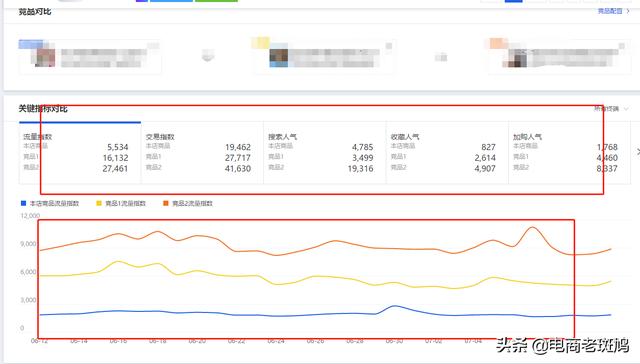Image resolution: width=640 pixels, height=364 pixels.
Task: Open the blue-tagged own product card
Action: [x=90, y=56]
